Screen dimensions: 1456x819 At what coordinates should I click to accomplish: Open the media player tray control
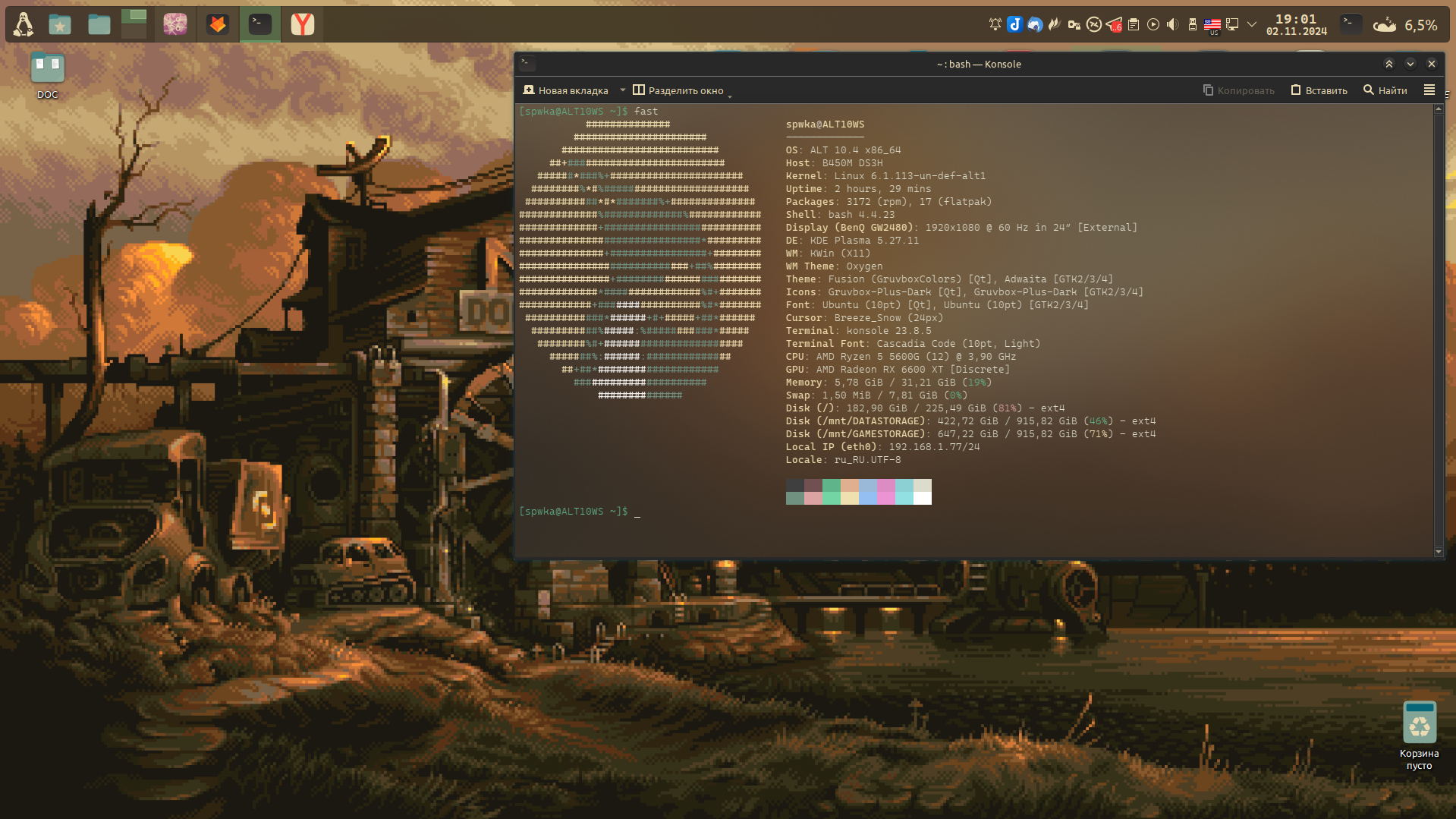pyautogui.click(x=1153, y=24)
